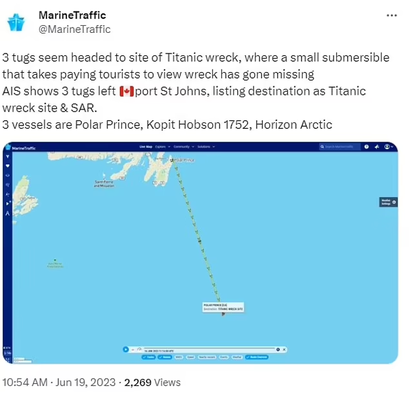Open the tweet's three-dot more options menu
409x400 pixels.
(x=391, y=16)
